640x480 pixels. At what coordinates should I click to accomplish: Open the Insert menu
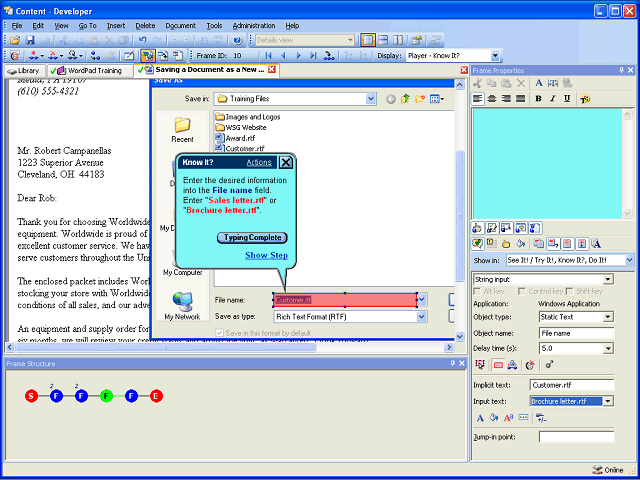(116, 26)
